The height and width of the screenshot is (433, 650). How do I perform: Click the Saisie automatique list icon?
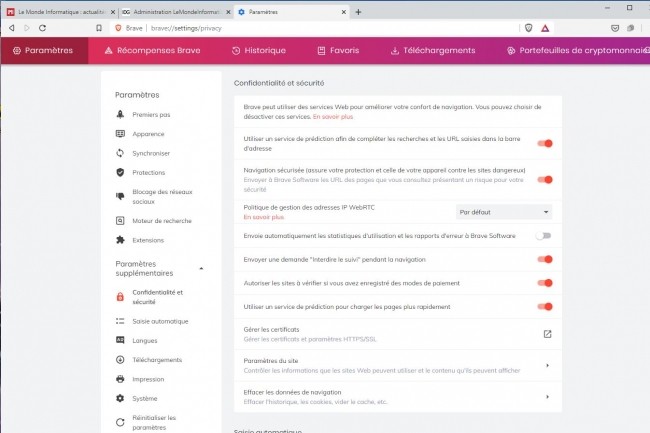coord(120,321)
